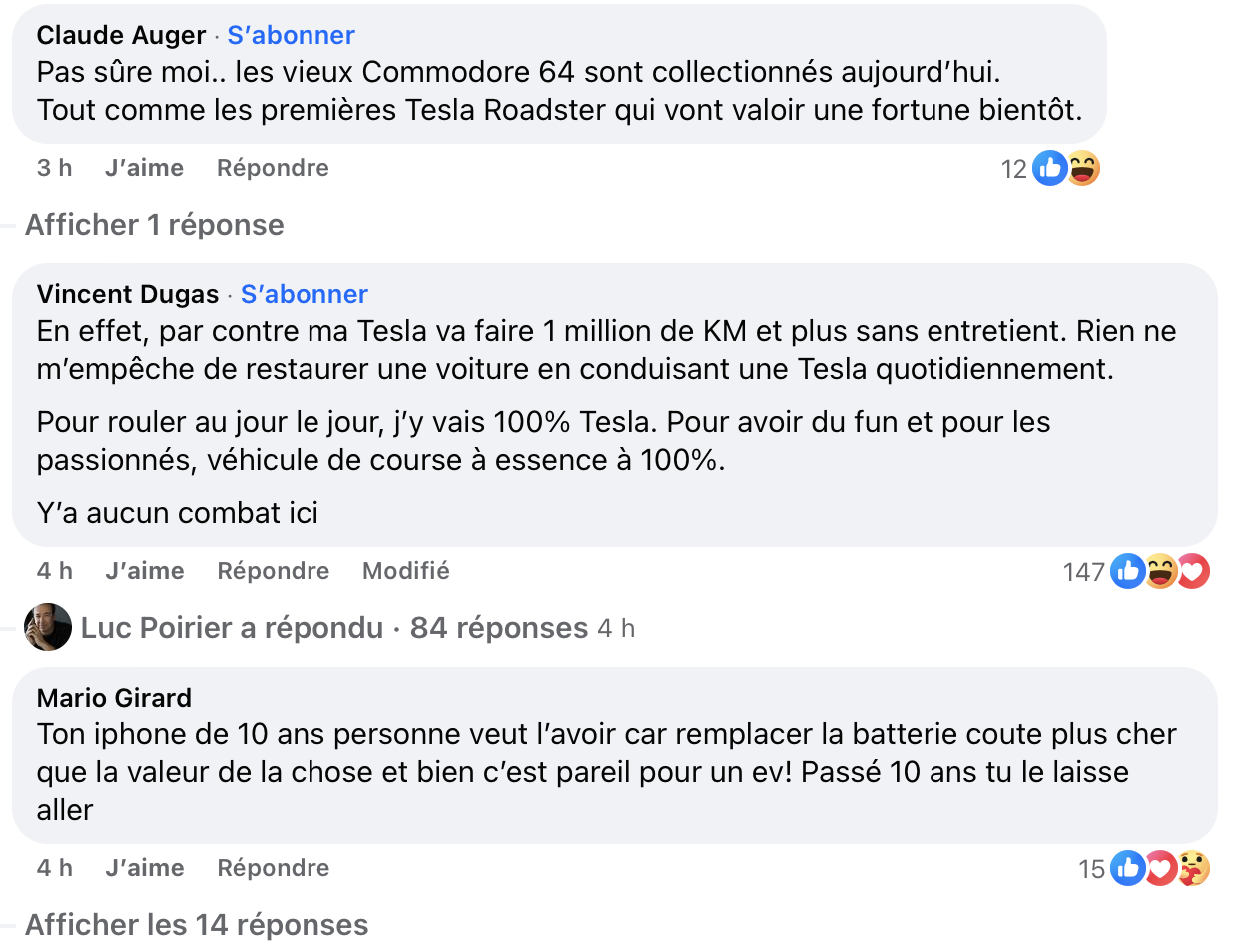The image size is (1244, 952).
Task: Expand 'Afficher 1 réponse' under Claude Auger's comment
Action: point(154,225)
